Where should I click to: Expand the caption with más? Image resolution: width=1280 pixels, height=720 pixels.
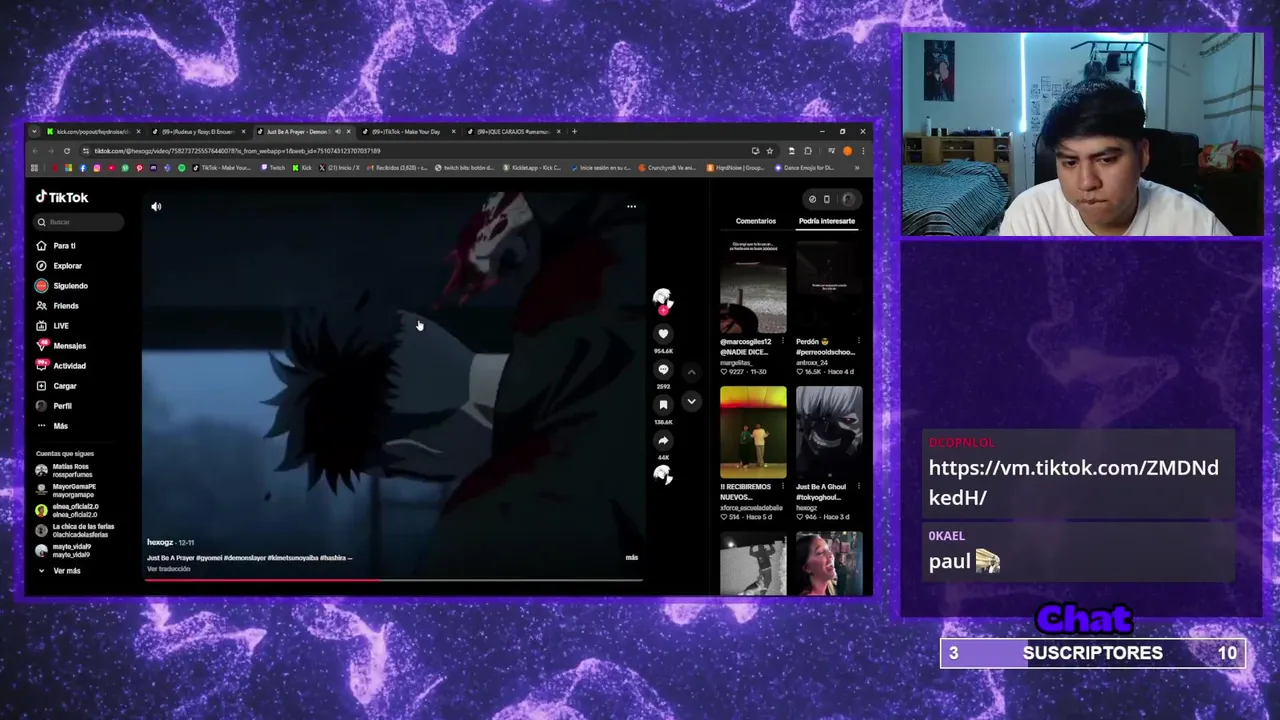(x=631, y=558)
